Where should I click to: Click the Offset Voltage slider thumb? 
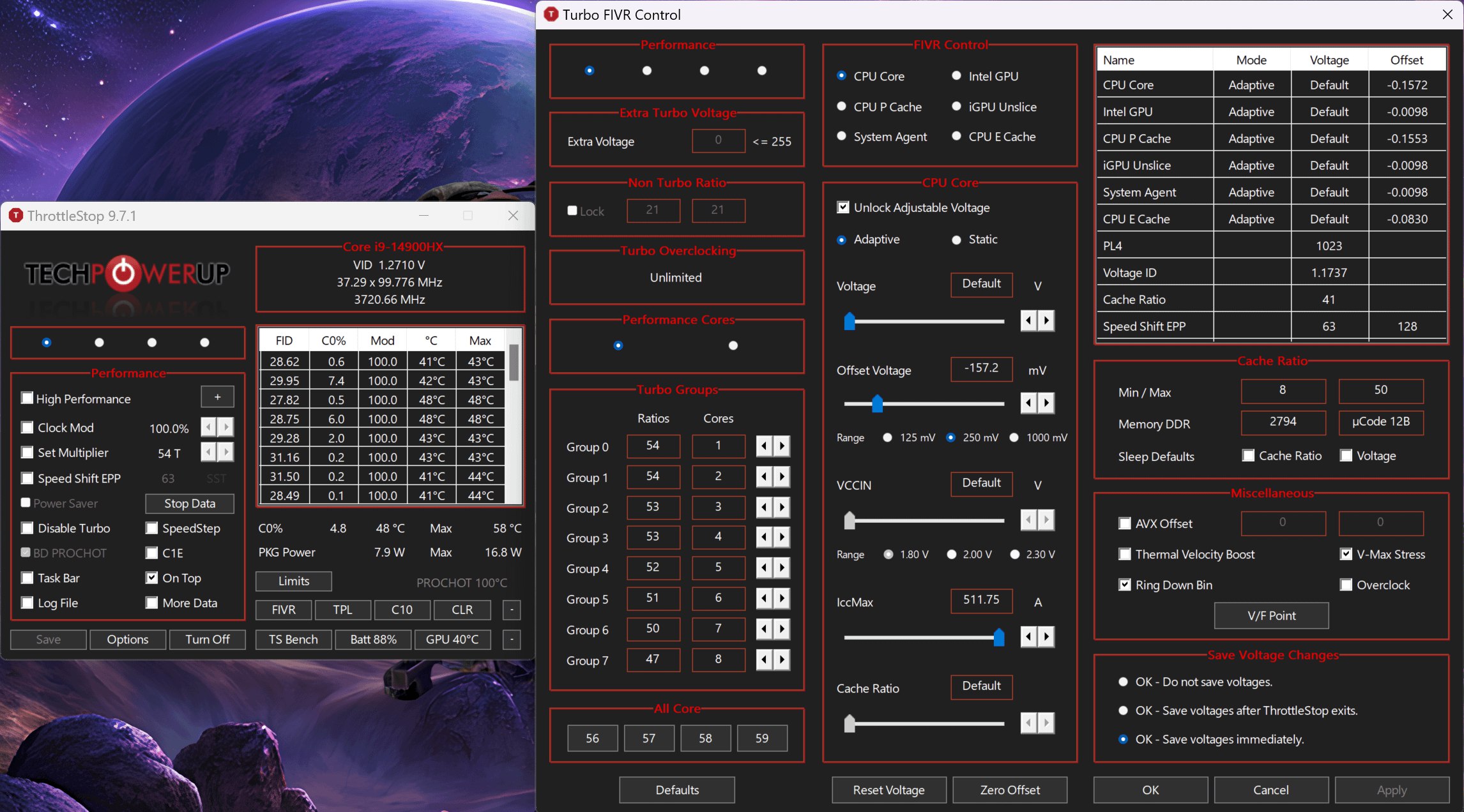pyautogui.click(x=877, y=403)
